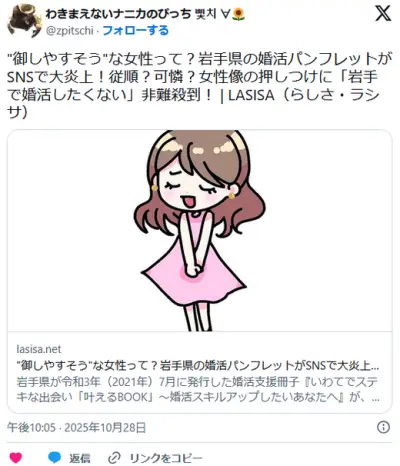Click the フォローする follow link
This screenshot has height=466, width=400.
tap(135, 31)
